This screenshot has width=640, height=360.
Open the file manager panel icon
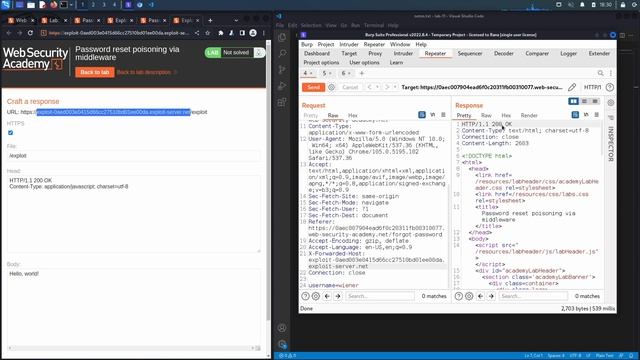(31, 5)
